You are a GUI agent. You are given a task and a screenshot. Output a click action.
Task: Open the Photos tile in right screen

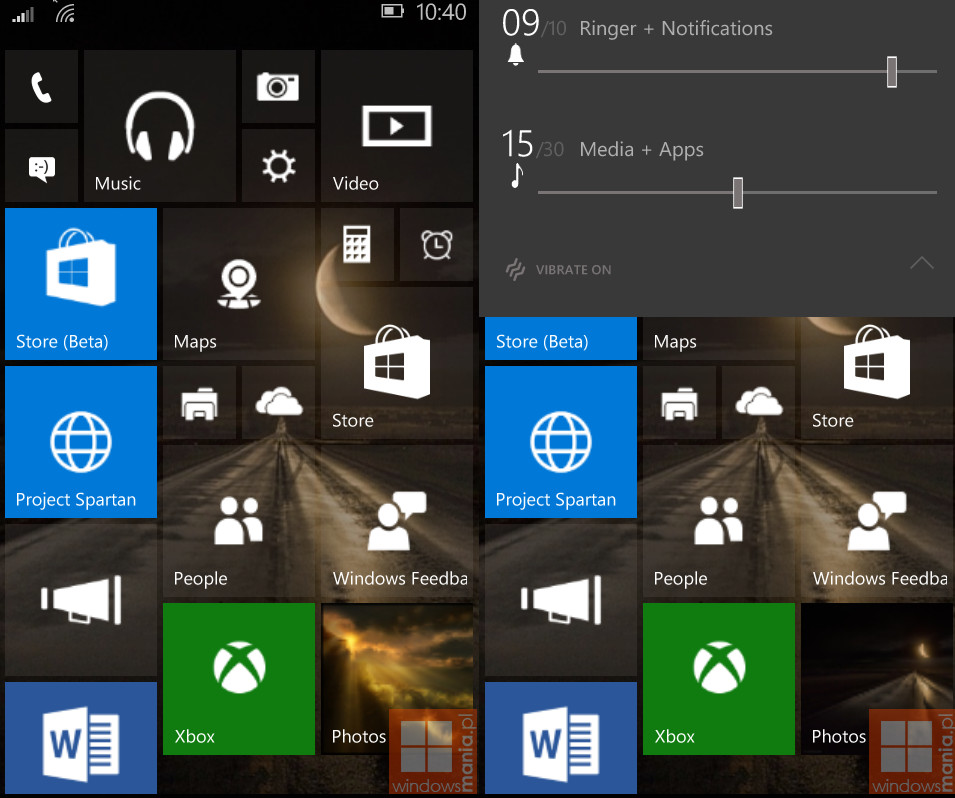pos(877,679)
